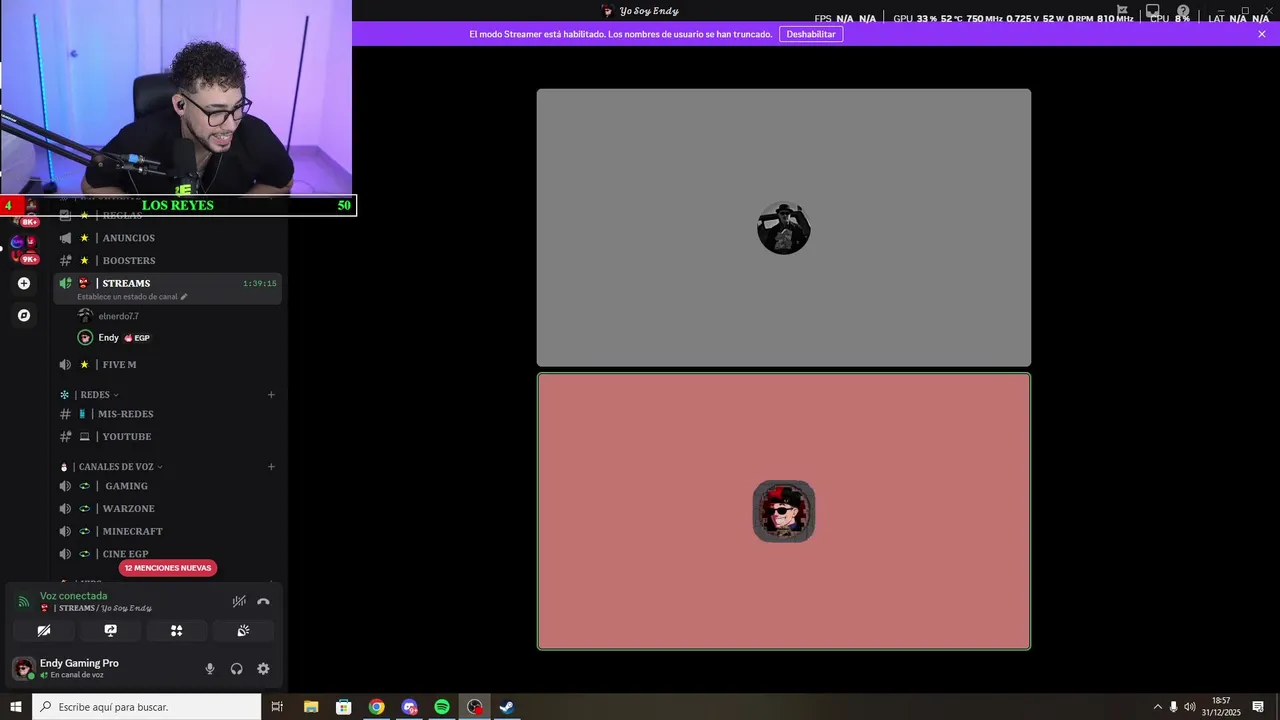Viewport: 1280px width, 720px height.
Task: Jump to the 12 menciones nuevas pill
Action: (x=168, y=568)
